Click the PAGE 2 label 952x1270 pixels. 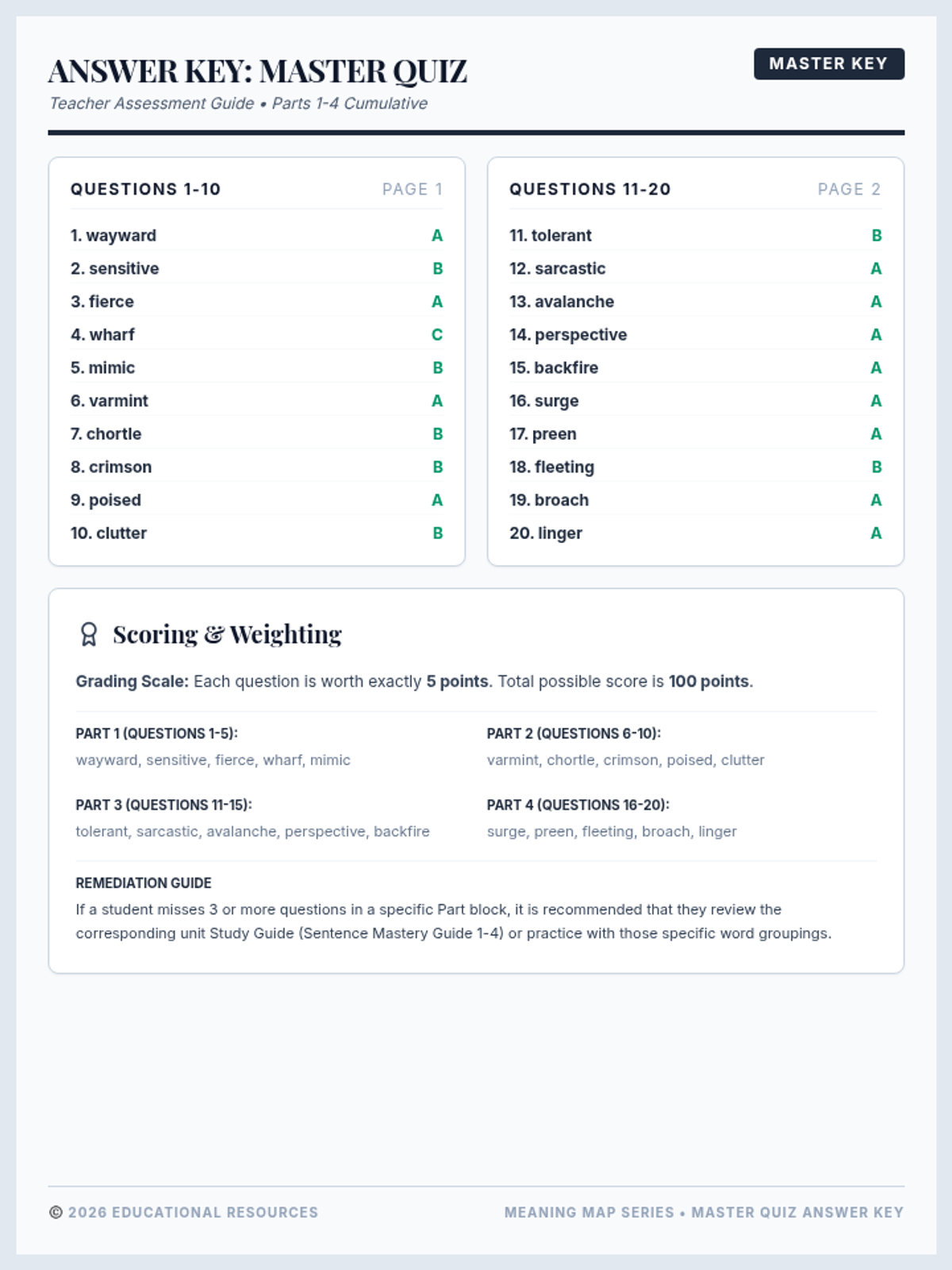(850, 189)
